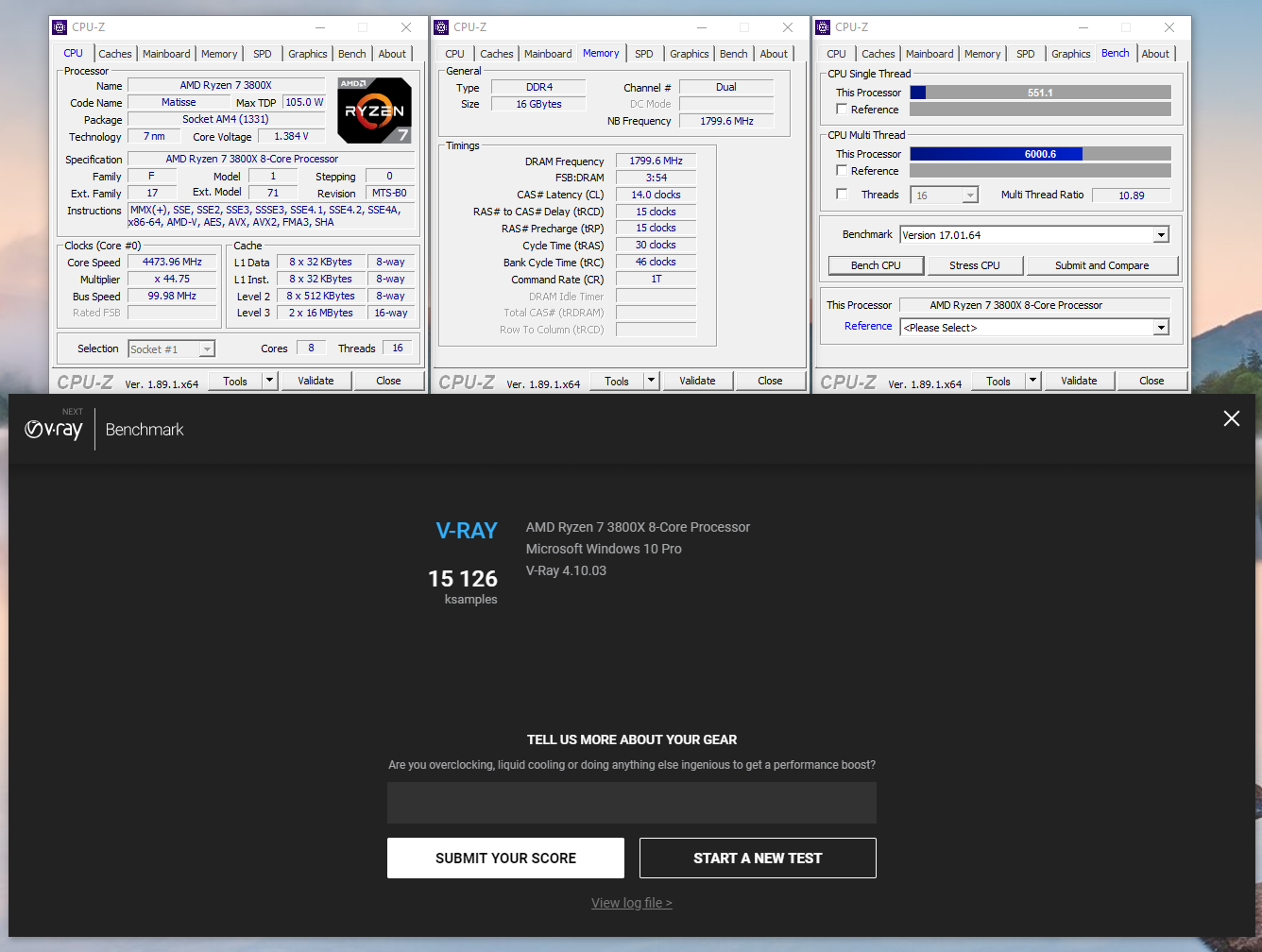
Task: Click Tools button in Bench window
Action: coord(998,381)
